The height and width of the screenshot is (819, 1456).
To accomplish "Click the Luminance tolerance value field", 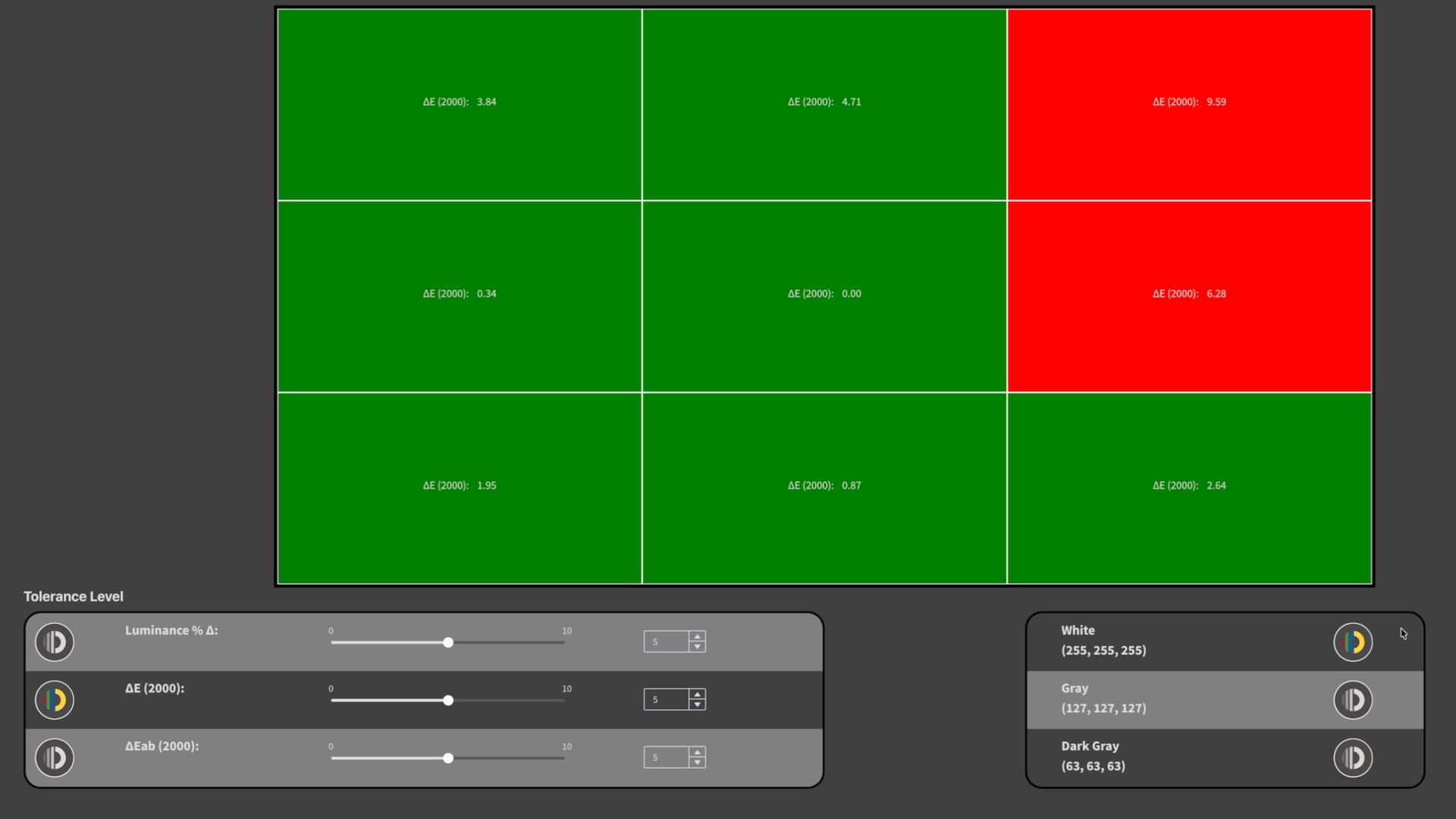I will 666,642.
